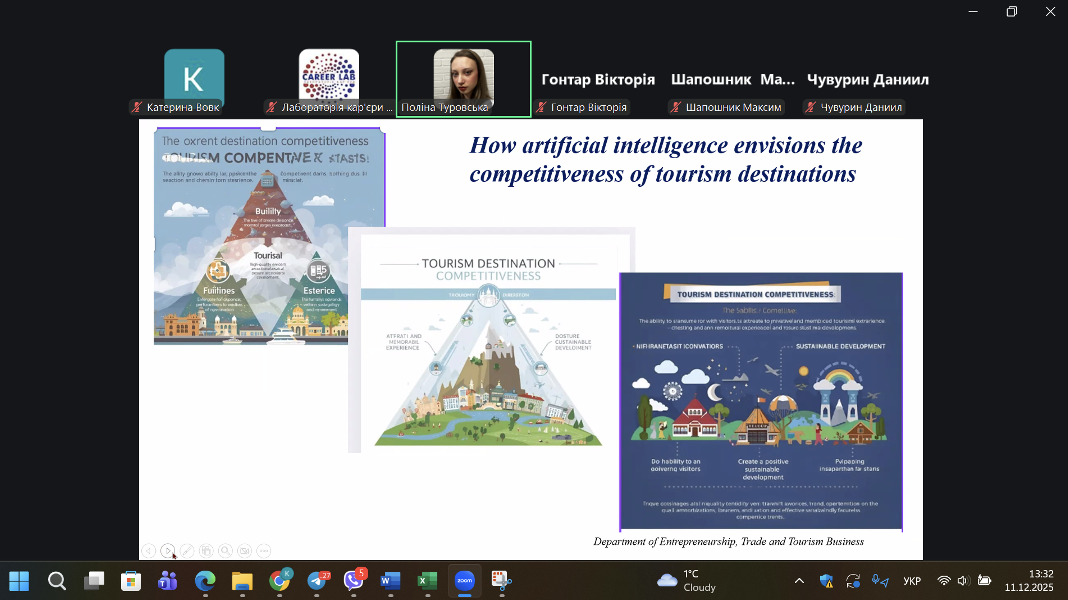Switch the УКР keyboard language
This screenshot has width=1068, height=600.
tap(912, 580)
